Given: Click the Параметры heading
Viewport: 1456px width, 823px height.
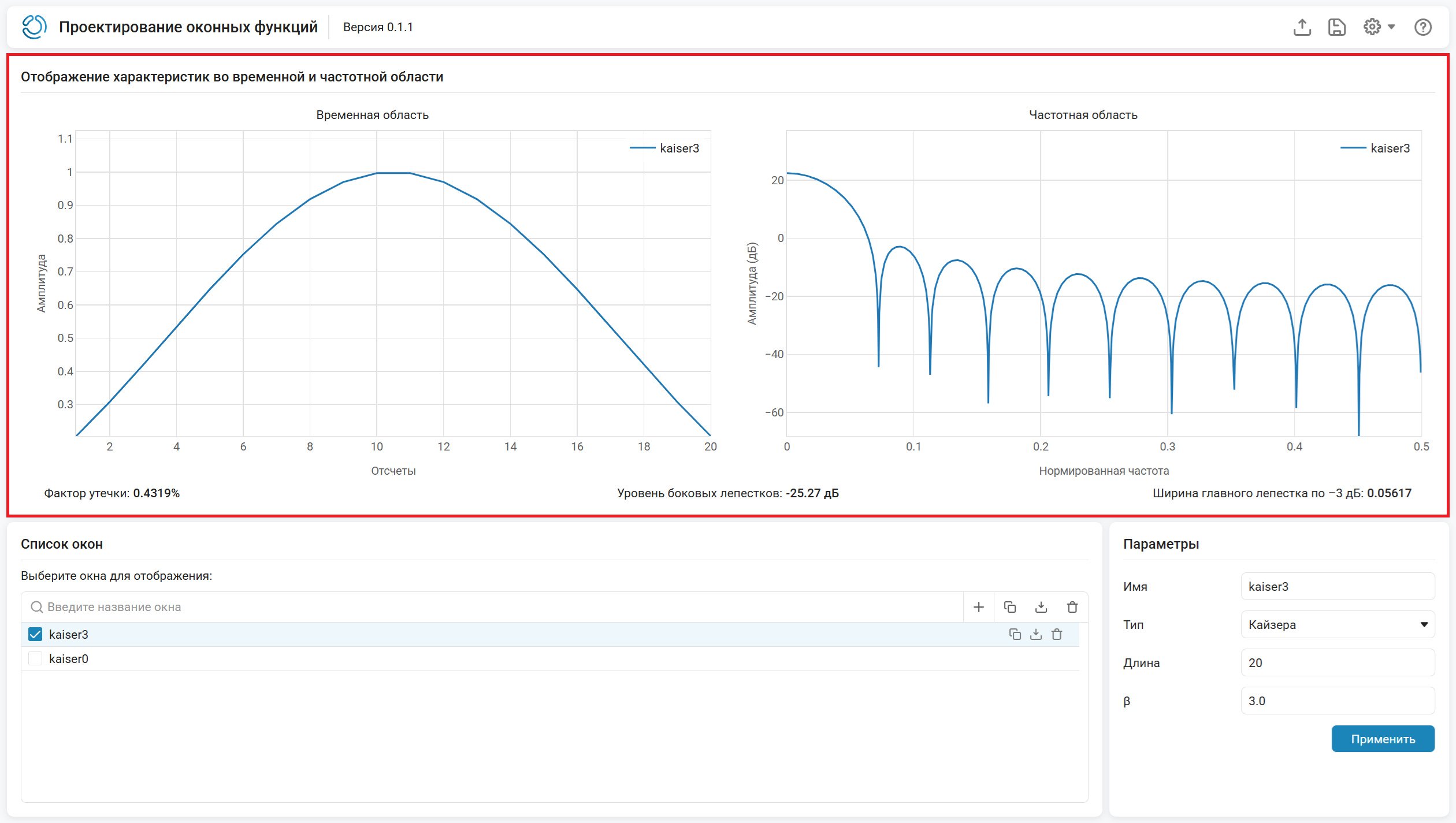Looking at the screenshot, I should (1161, 544).
